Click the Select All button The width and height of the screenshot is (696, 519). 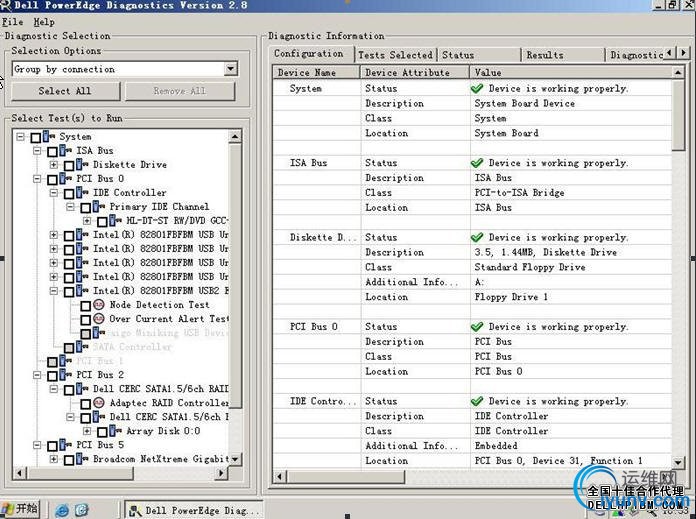(65, 91)
